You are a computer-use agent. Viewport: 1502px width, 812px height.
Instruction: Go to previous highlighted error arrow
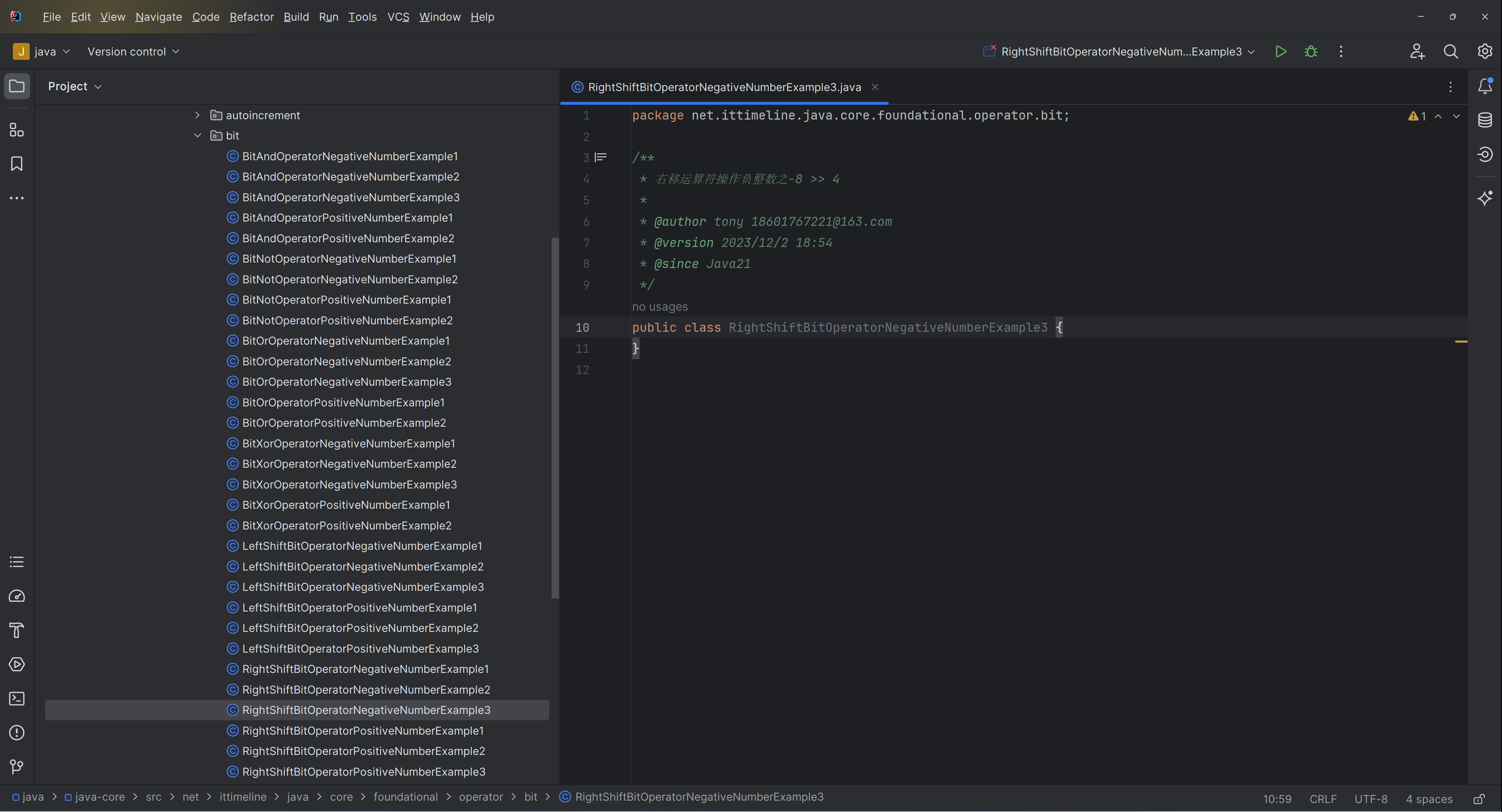(1438, 116)
